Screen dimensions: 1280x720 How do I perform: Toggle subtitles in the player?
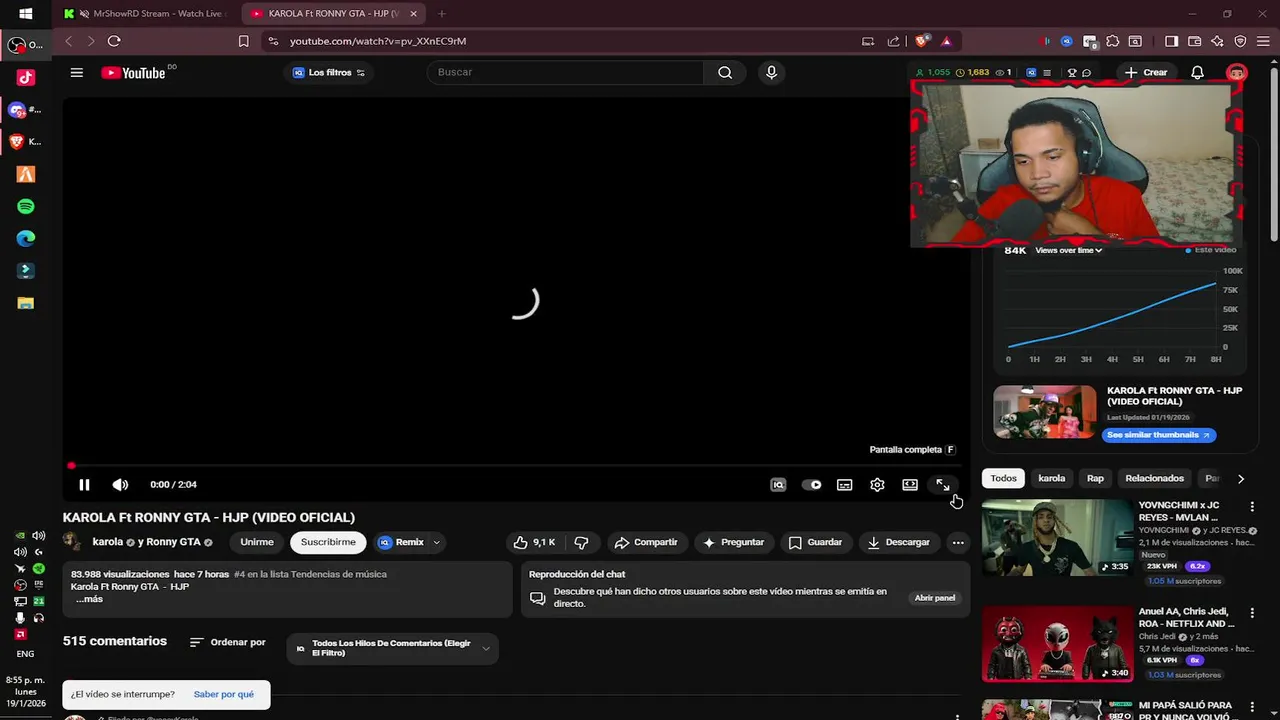[x=845, y=485]
